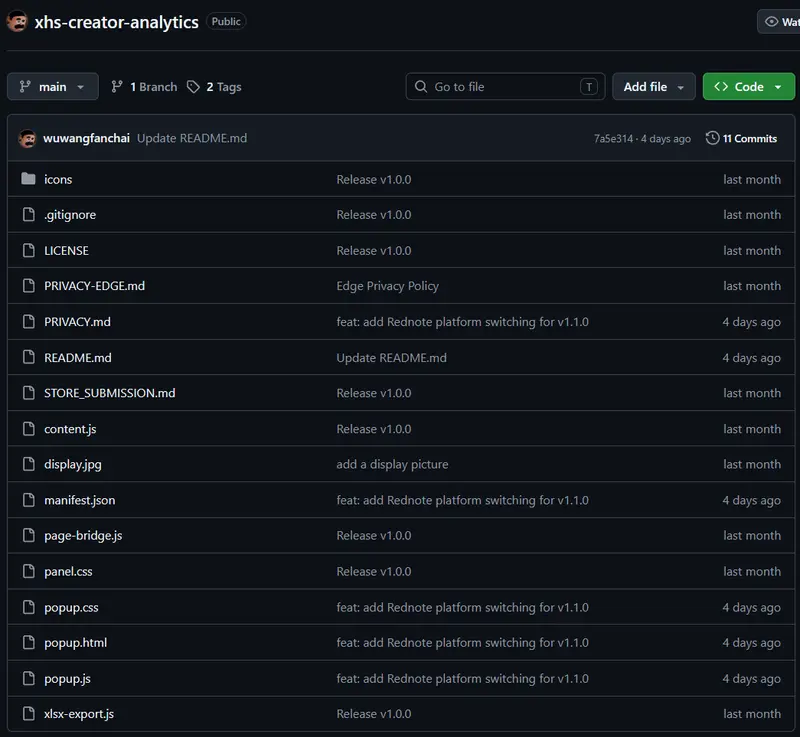This screenshot has width=800, height=737.
Task: Open popup.html file
Action: point(76,643)
